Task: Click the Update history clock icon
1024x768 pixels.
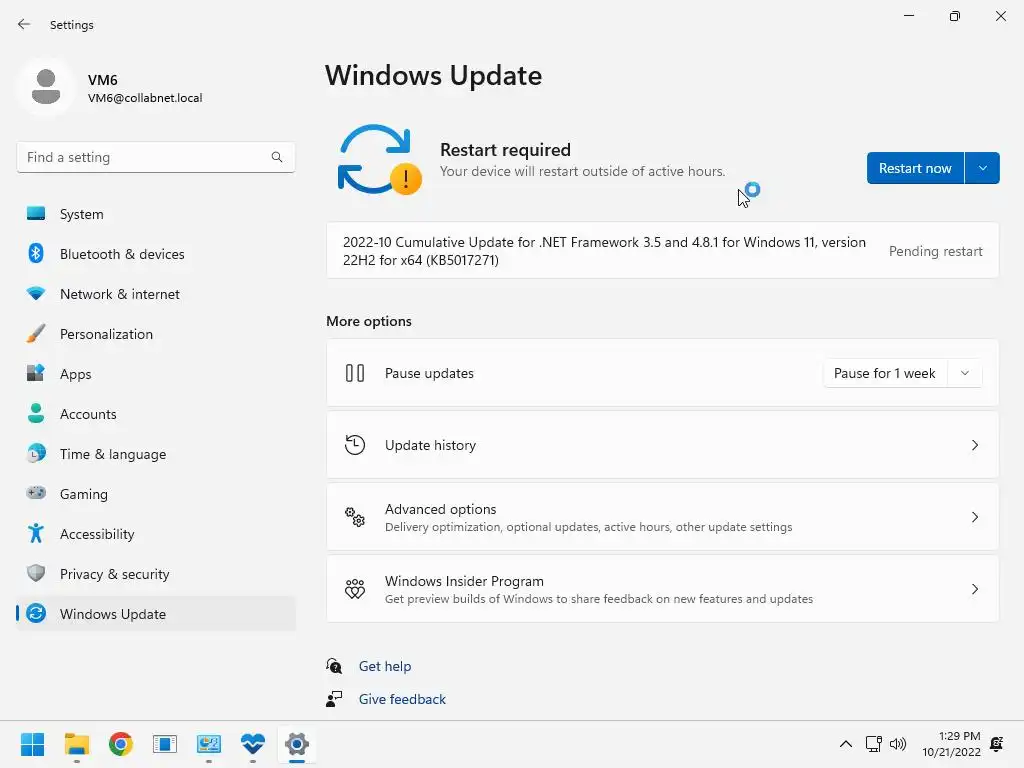Action: point(355,445)
